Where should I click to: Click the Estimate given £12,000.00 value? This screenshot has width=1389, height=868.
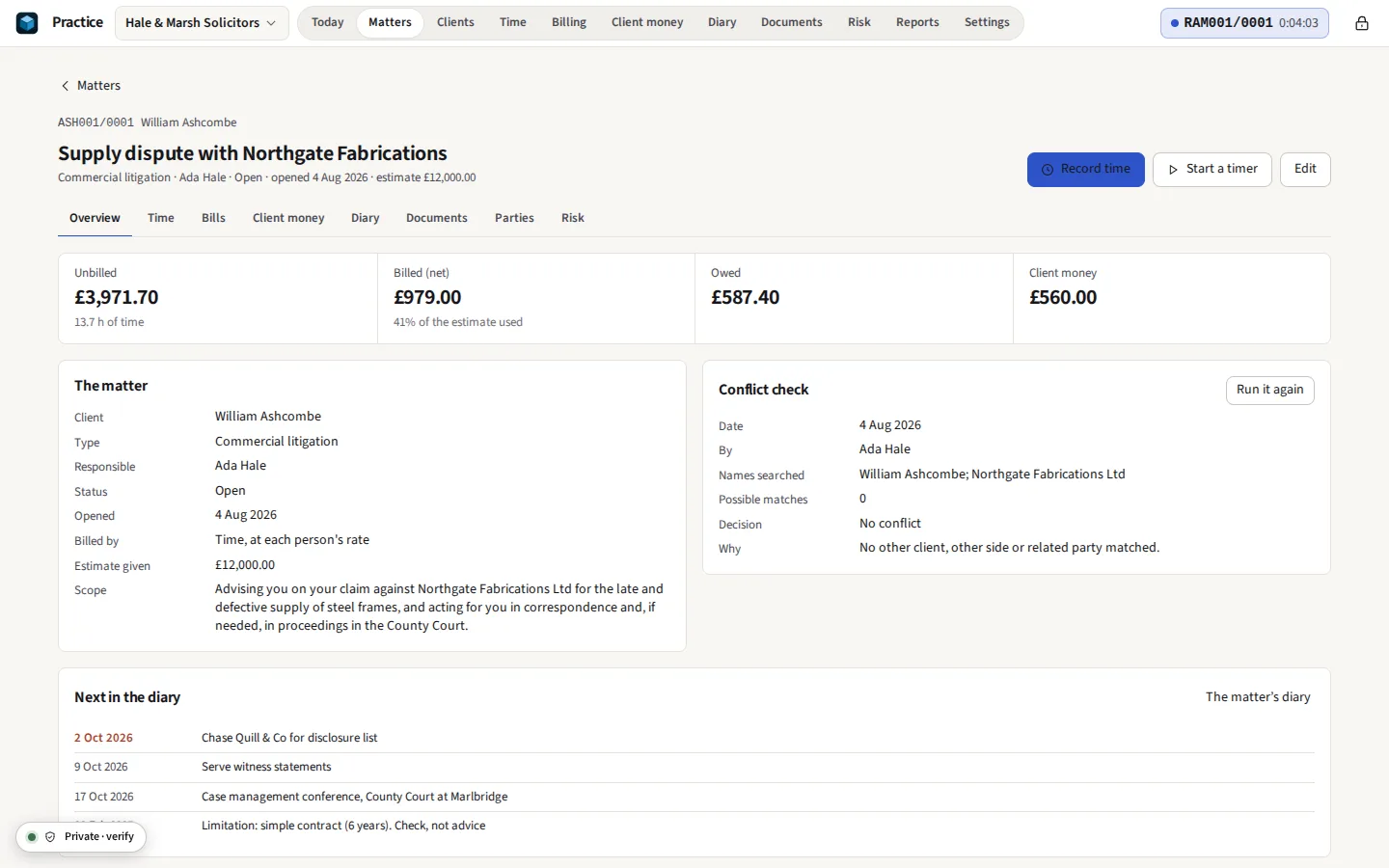[x=245, y=565]
